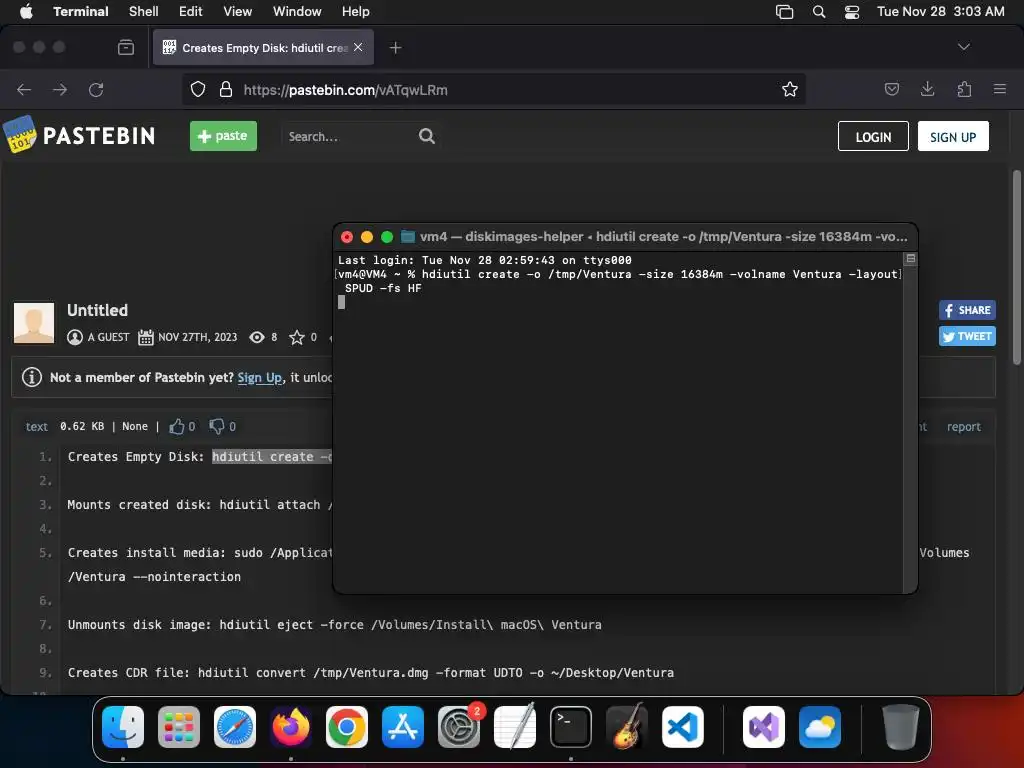
Task: Open GarageBand from the Dock
Action: tap(627, 727)
